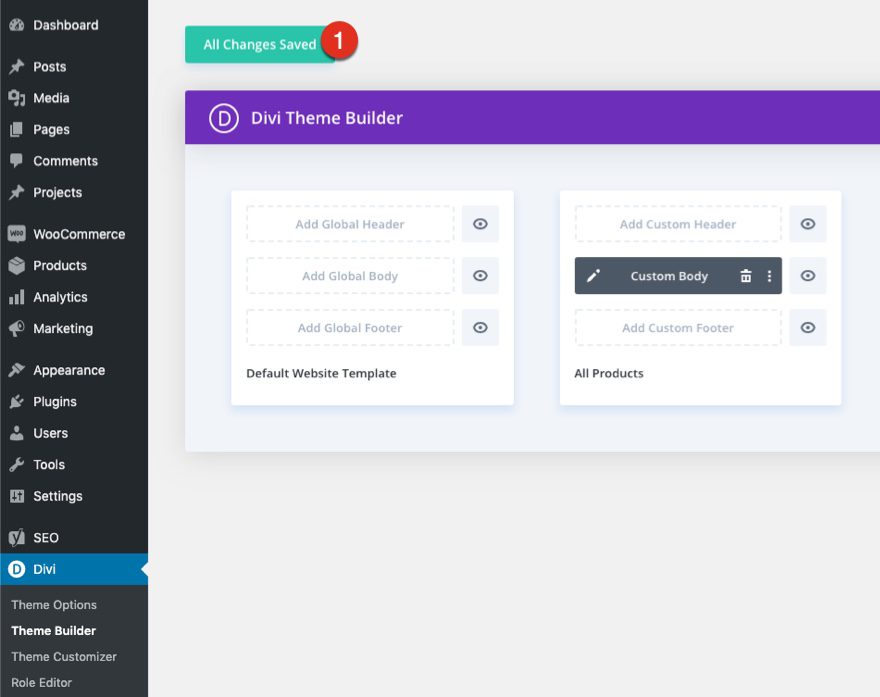Open Analytics via its chart icon

coord(17,296)
